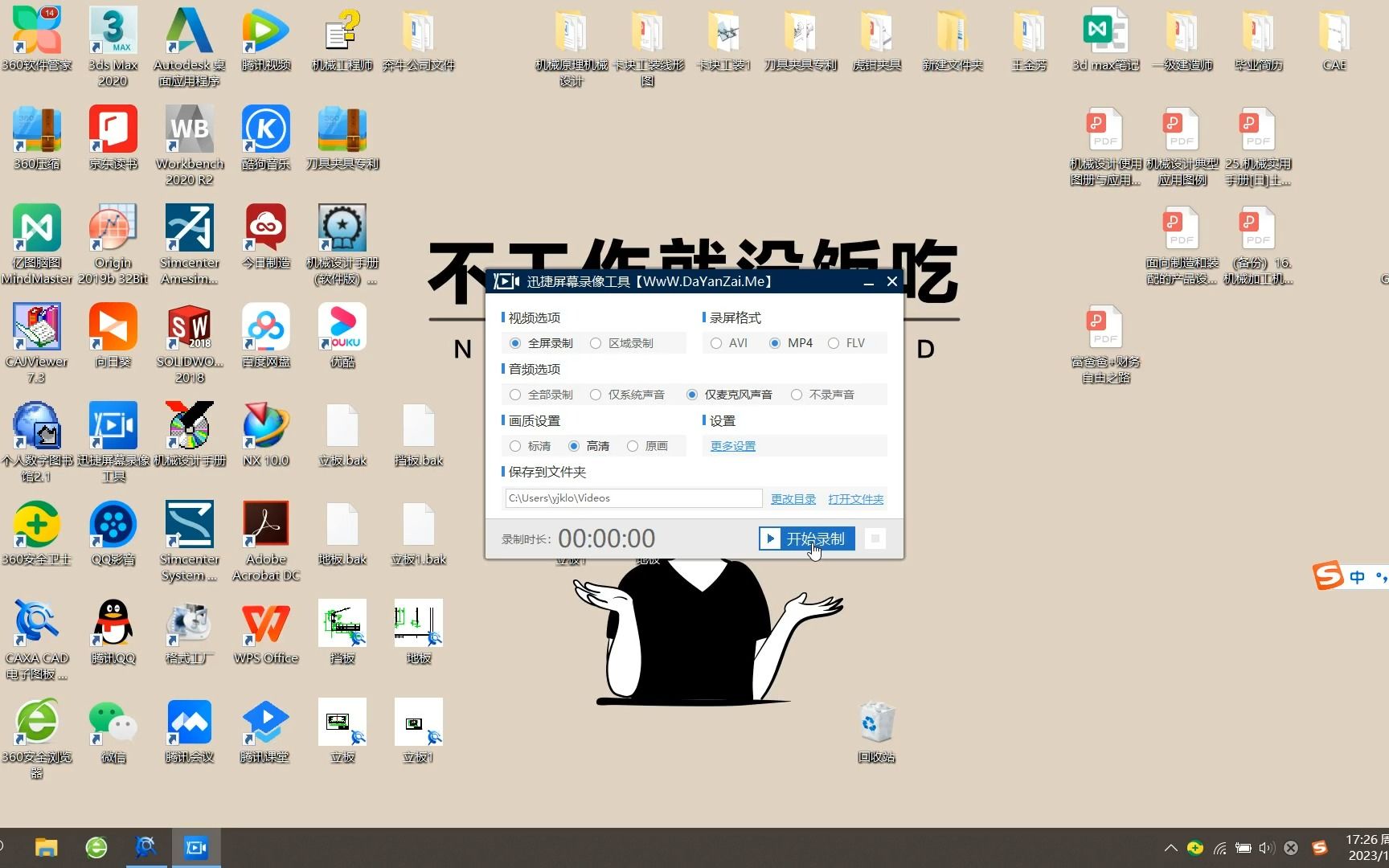Open 向日葵 desktop icon

[113, 335]
